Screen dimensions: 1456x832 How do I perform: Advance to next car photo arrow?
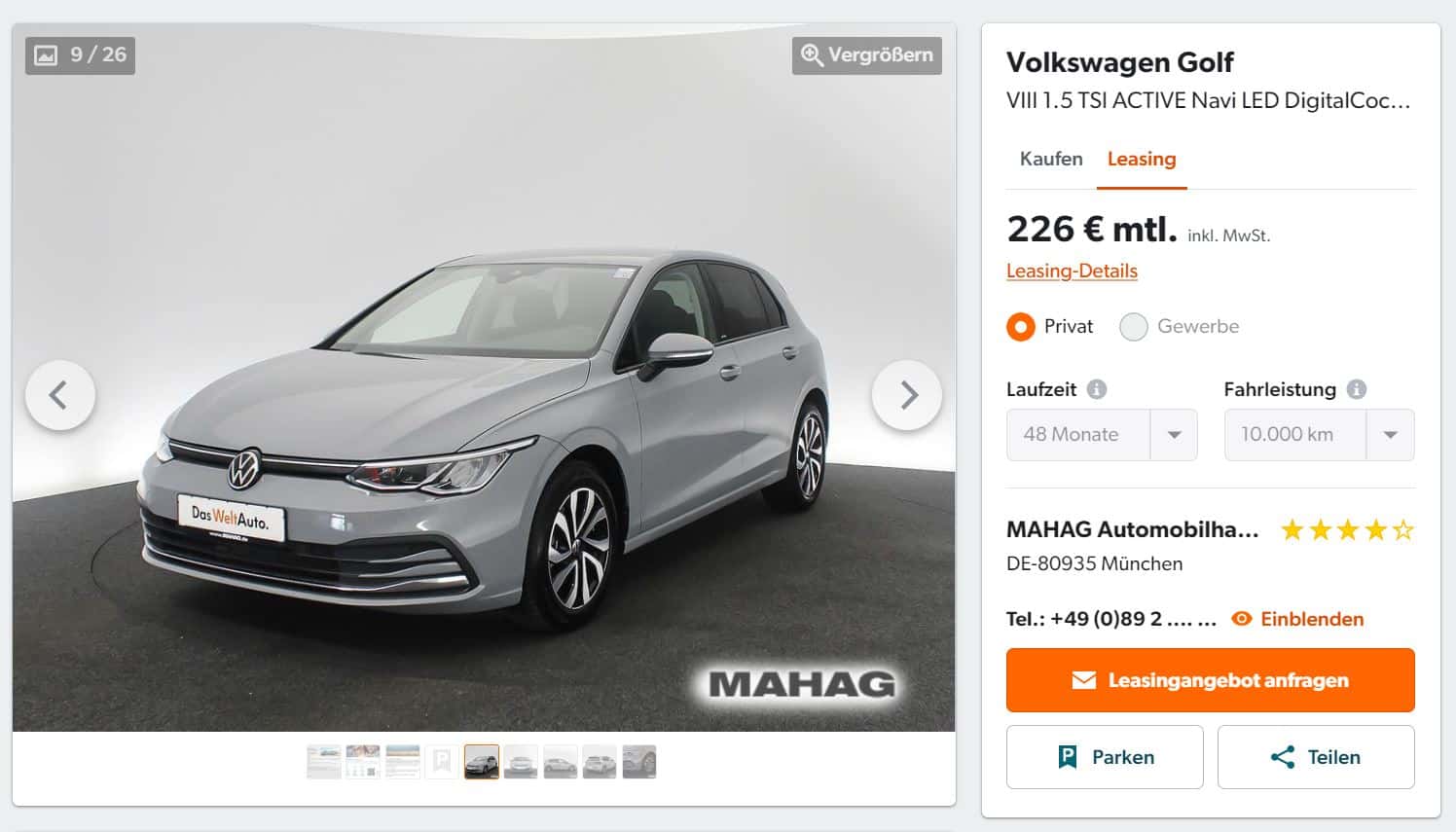pyautogui.click(x=907, y=395)
